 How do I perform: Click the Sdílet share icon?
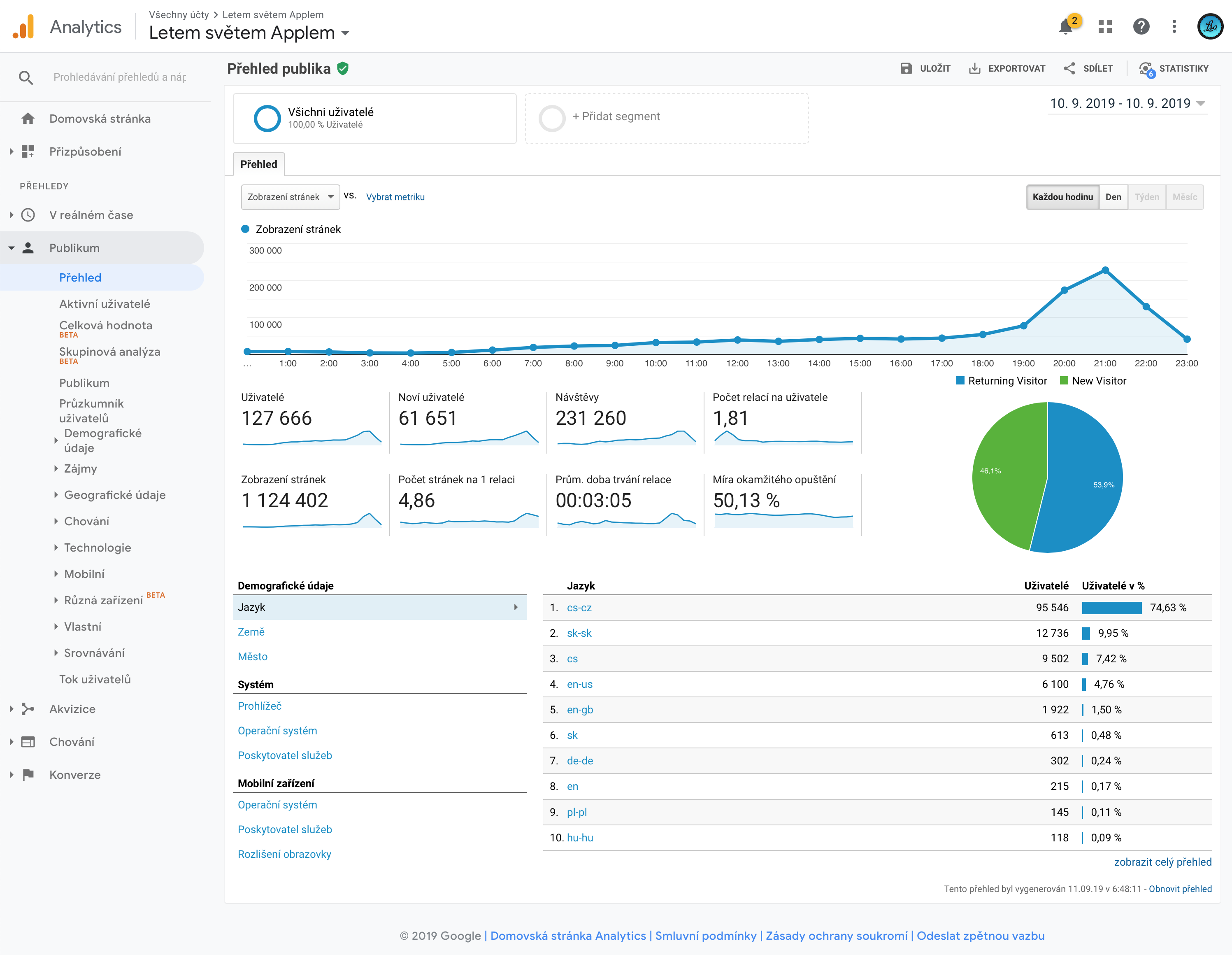pyautogui.click(x=1069, y=68)
